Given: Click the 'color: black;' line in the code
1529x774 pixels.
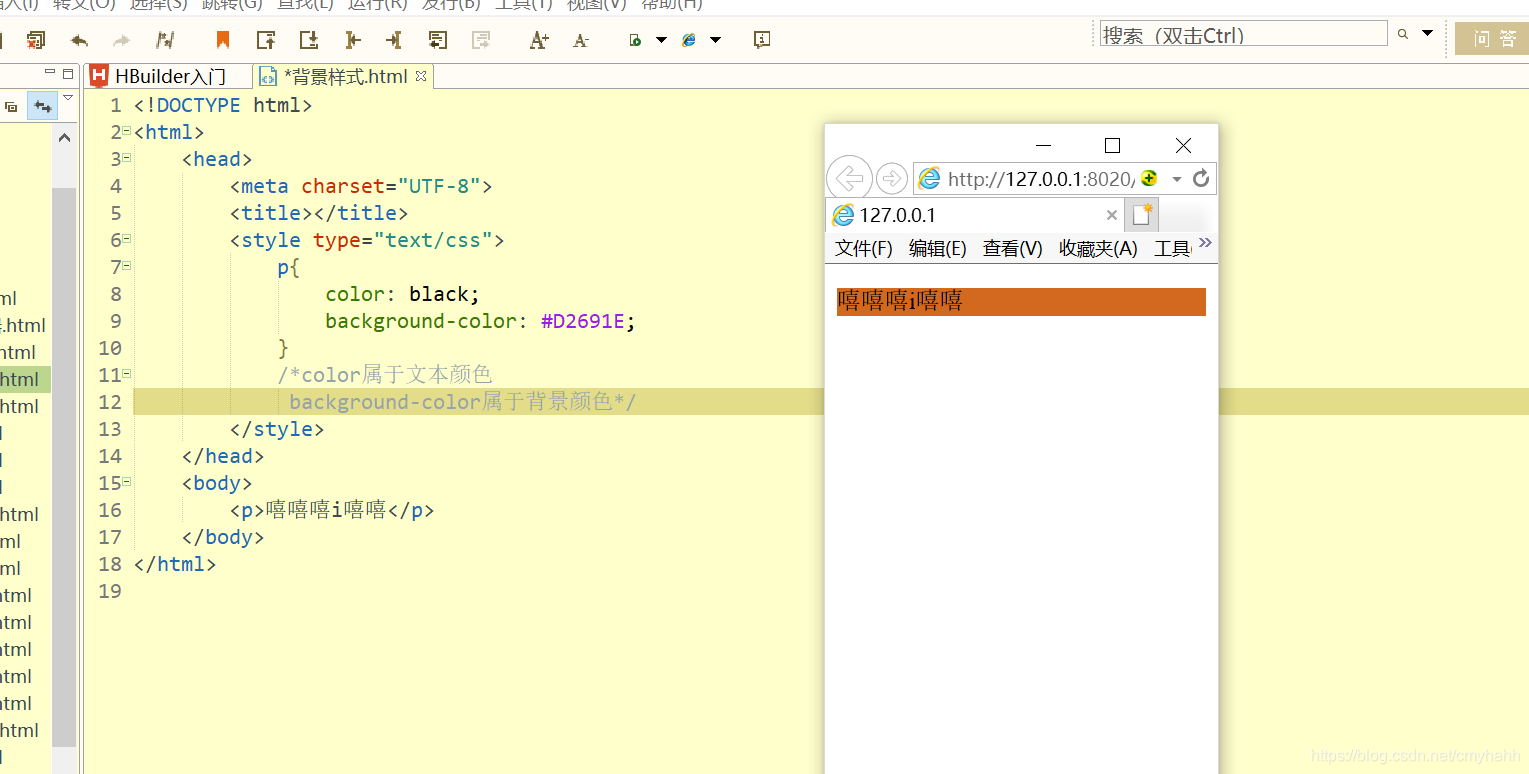Looking at the screenshot, I should click(x=403, y=294).
